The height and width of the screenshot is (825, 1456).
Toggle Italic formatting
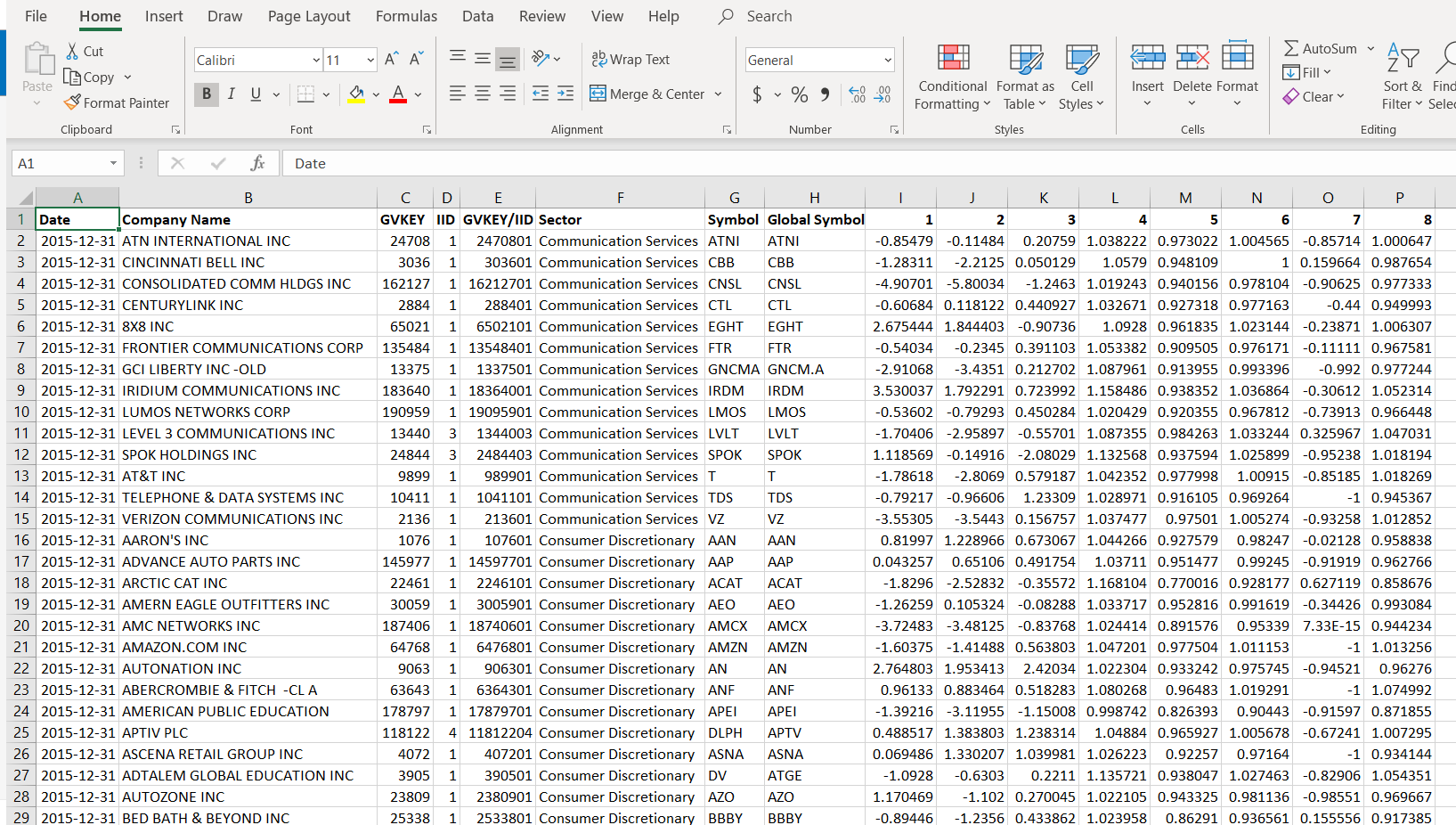tap(232, 94)
